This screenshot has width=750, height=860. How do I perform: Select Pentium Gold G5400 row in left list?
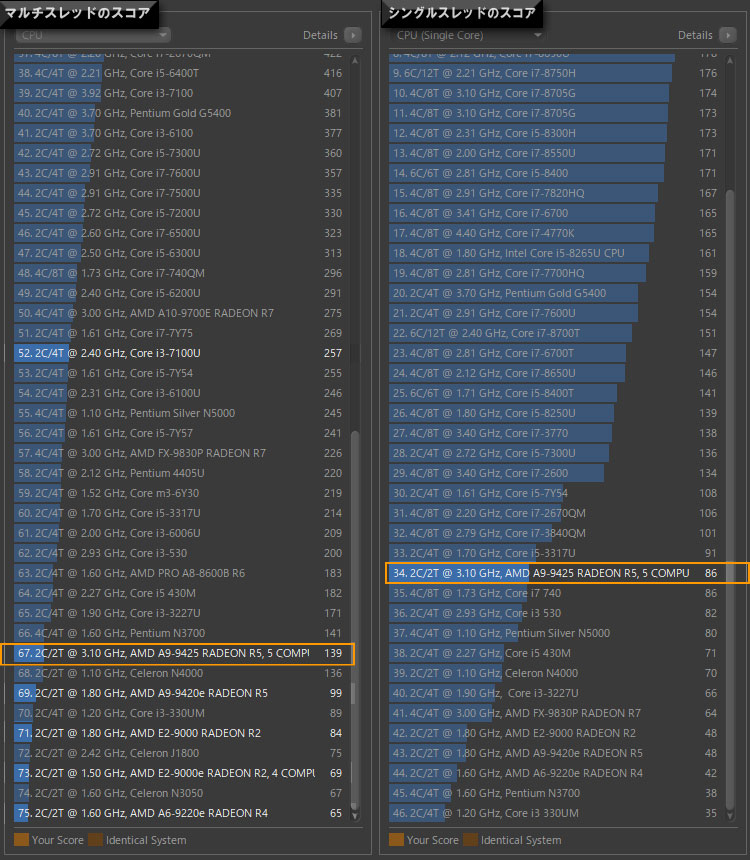pos(170,113)
